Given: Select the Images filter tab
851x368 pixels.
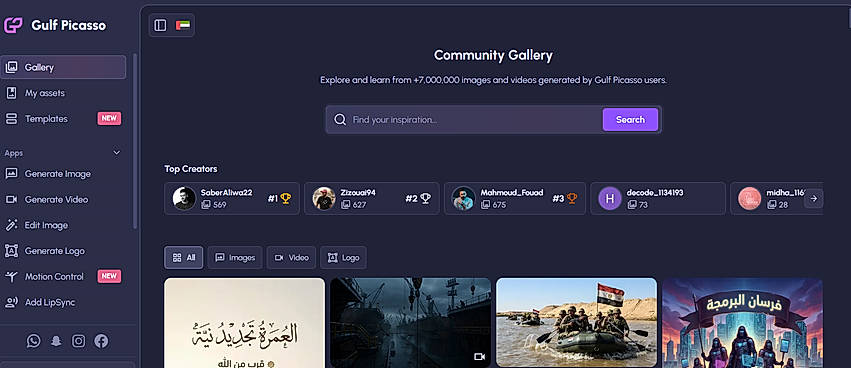Looking at the screenshot, I should coord(235,258).
